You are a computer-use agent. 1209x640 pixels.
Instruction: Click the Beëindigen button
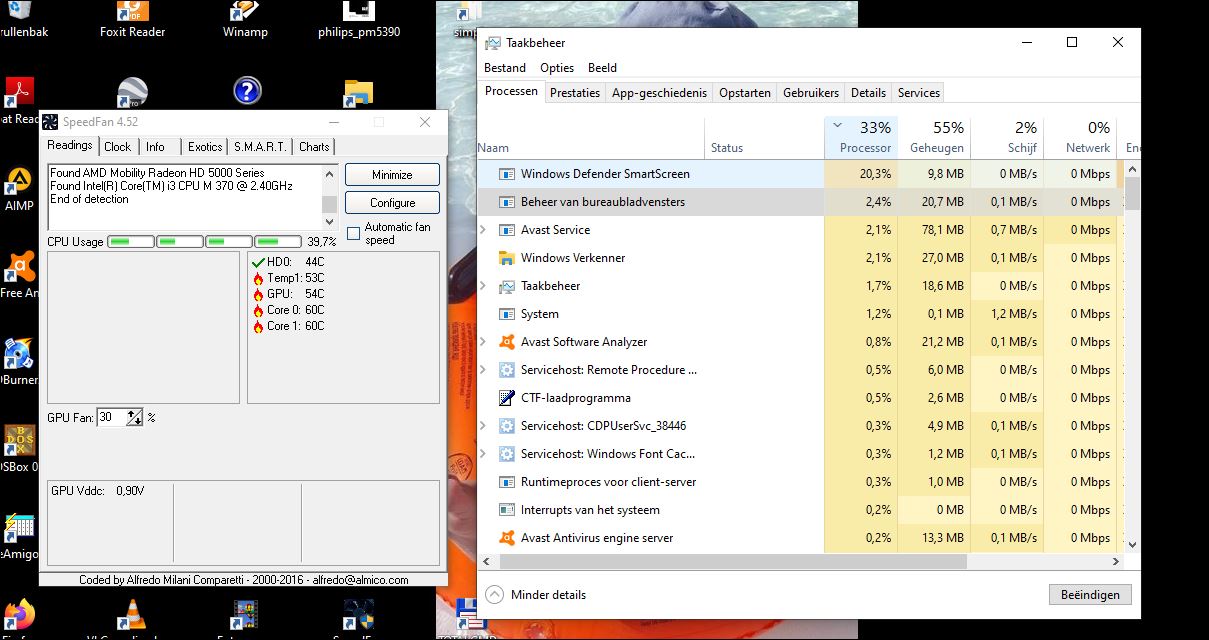pyautogui.click(x=1090, y=594)
